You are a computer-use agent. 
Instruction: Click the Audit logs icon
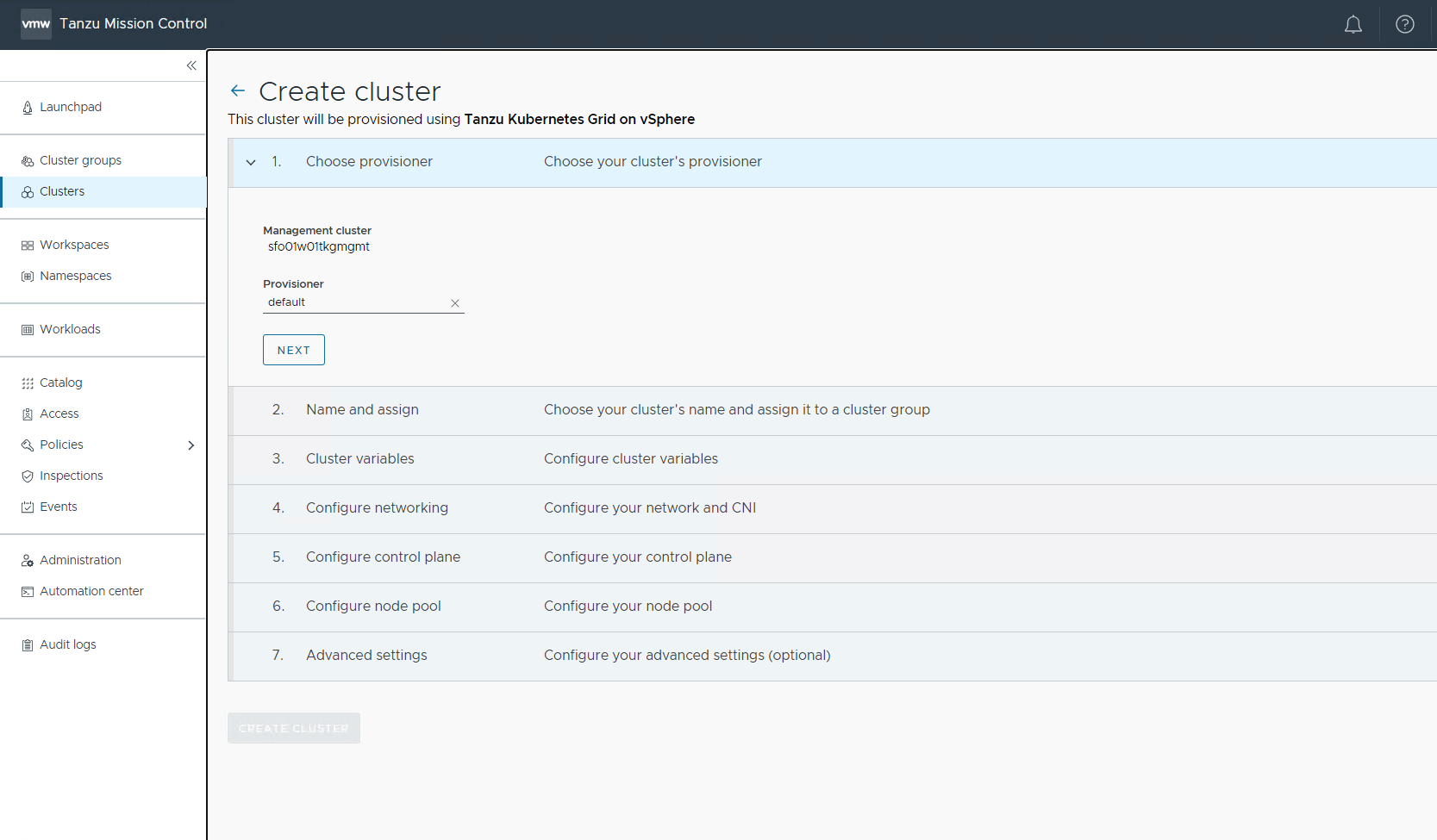pyautogui.click(x=28, y=645)
